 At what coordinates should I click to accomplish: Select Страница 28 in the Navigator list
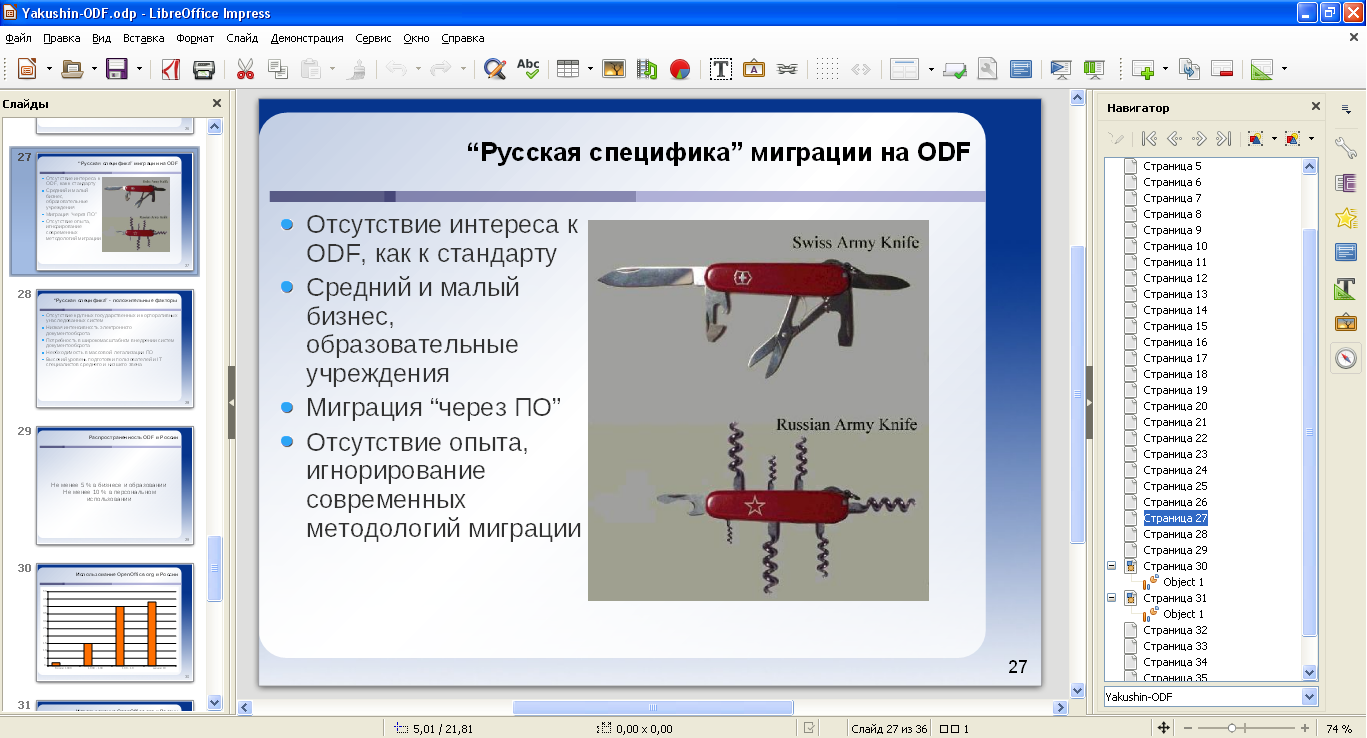coord(1175,534)
